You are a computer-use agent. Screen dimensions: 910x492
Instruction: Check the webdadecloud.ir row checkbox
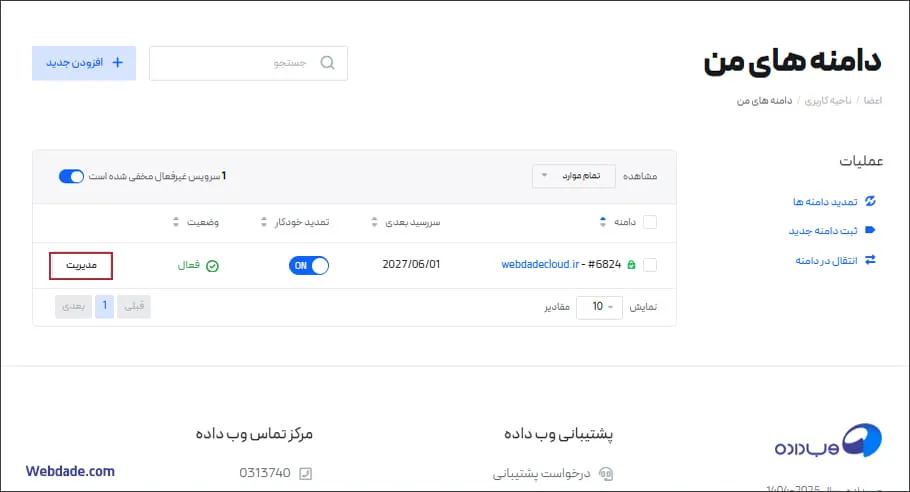point(650,265)
